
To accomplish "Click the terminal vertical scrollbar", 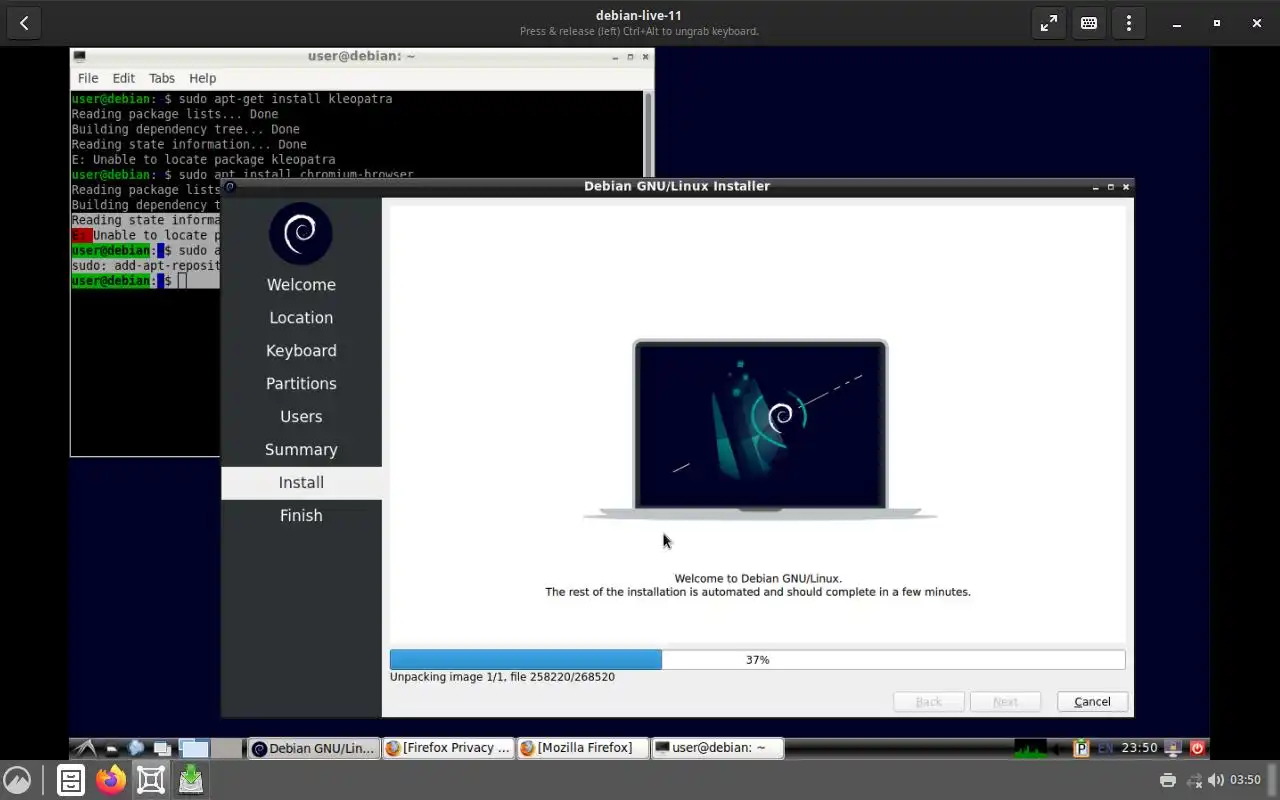I will pos(649,135).
